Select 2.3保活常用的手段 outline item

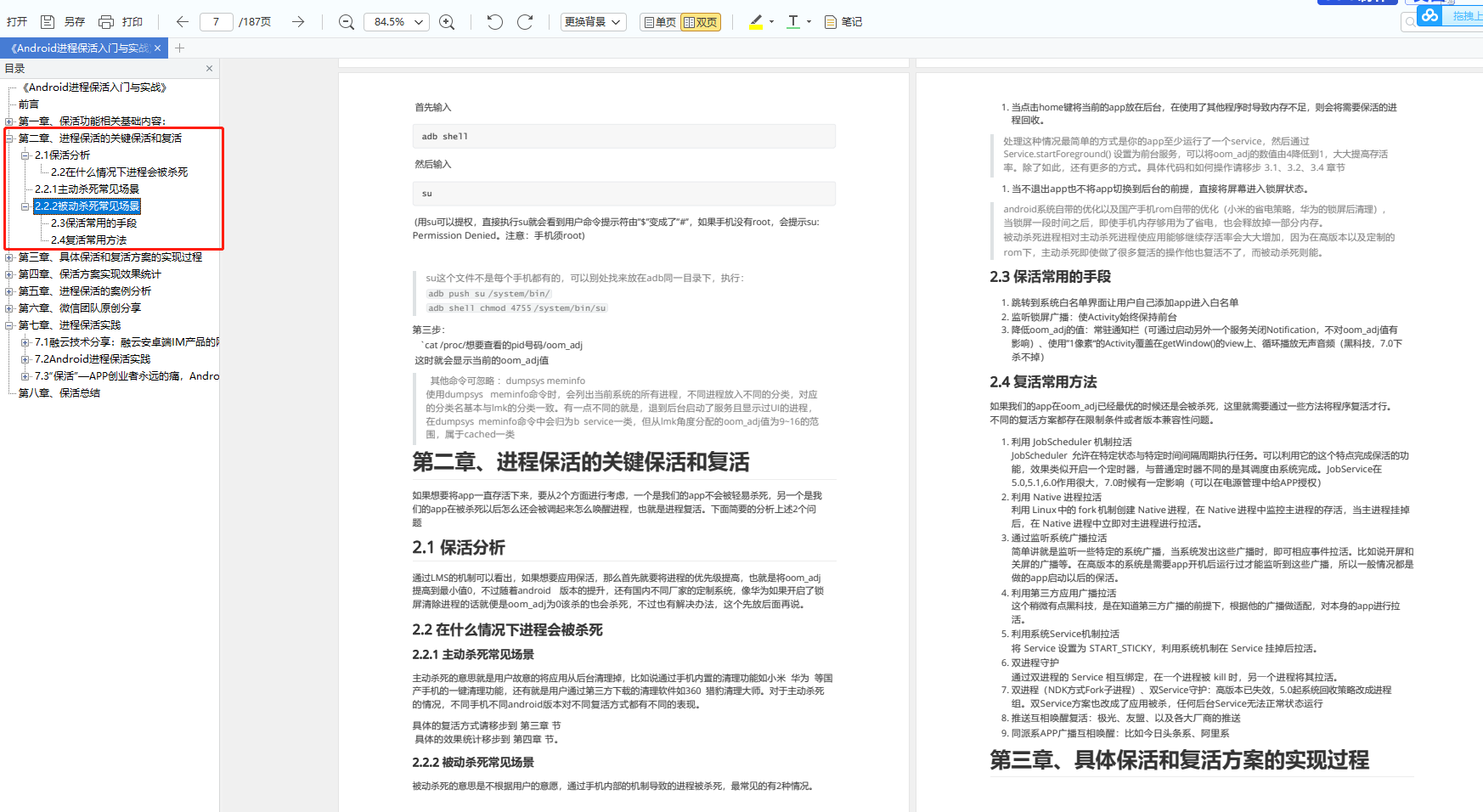pyautogui.click(x=93, y=223)
